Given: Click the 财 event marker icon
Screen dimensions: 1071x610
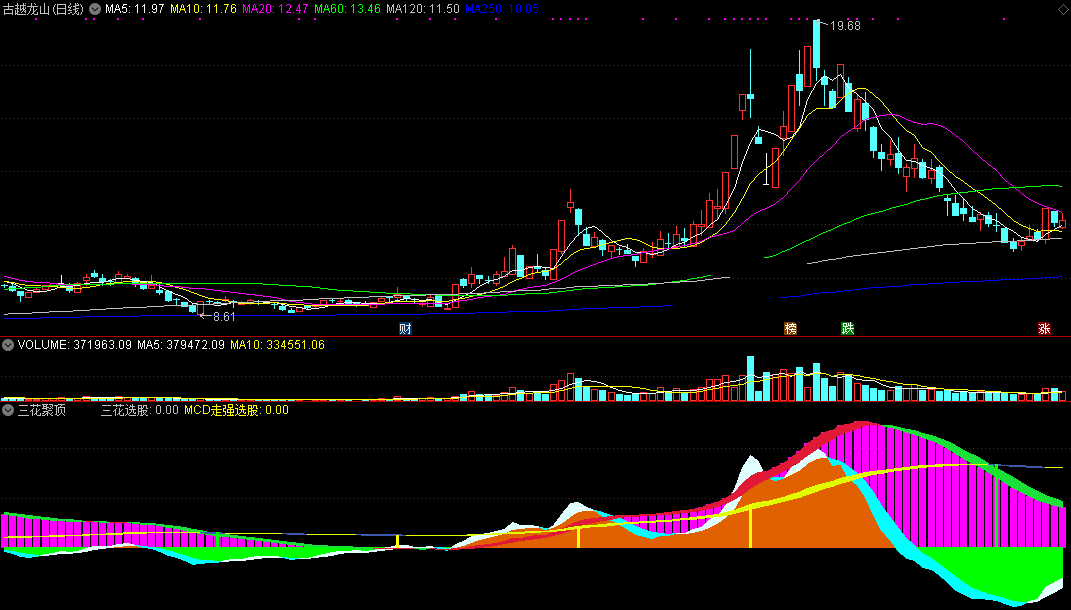Looking at the screenshot, I should pyautogui.click(x=406, y=329).
